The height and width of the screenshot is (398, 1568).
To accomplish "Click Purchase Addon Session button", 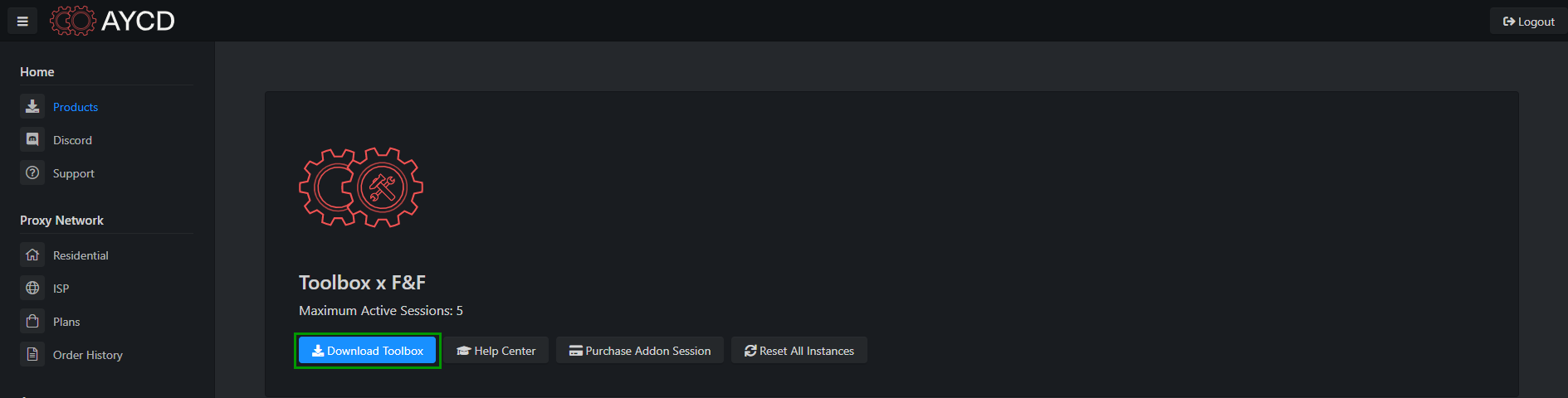I will (x=640, y=351).
